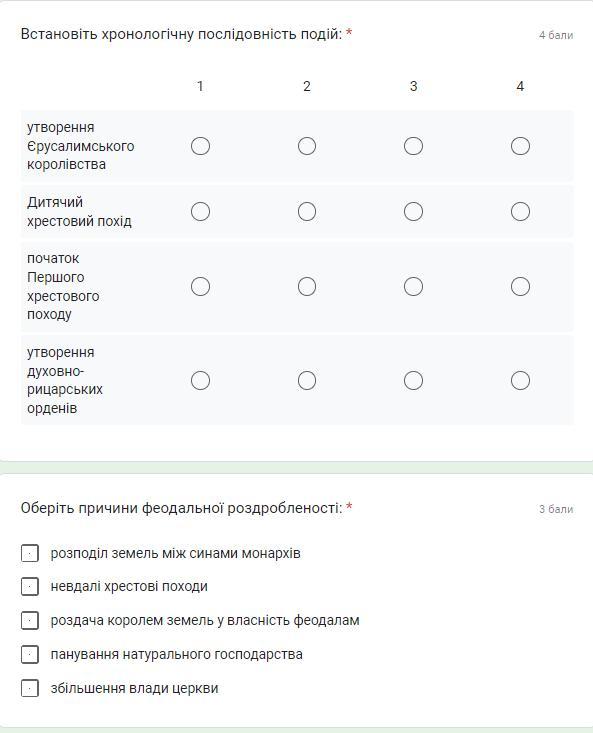Select position 3 for утворення Єрусалимського королівства

(x=414, y=146)
